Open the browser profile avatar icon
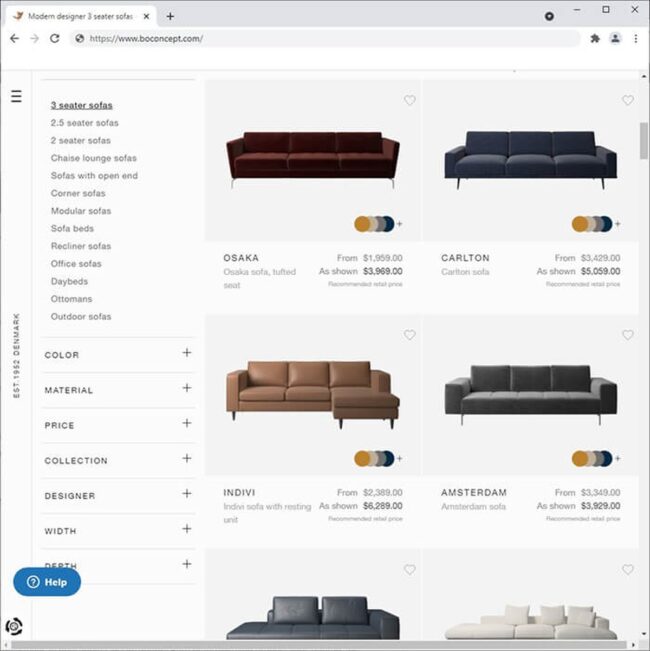Screen dimensions: 650x651 615,39
